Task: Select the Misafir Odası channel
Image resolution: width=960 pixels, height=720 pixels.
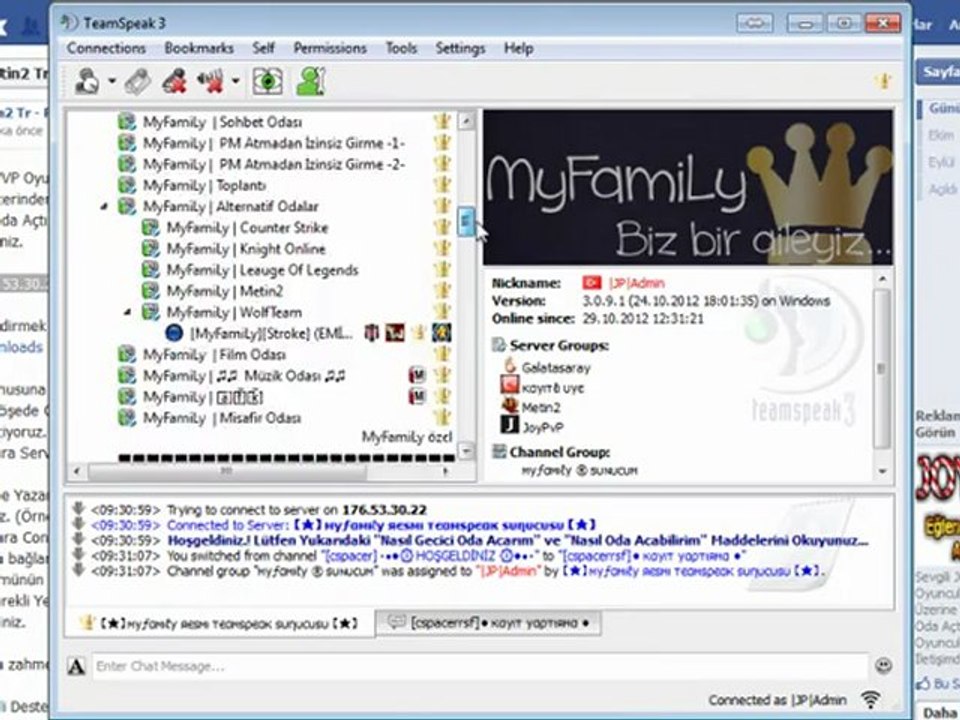Action: point(222,418)
